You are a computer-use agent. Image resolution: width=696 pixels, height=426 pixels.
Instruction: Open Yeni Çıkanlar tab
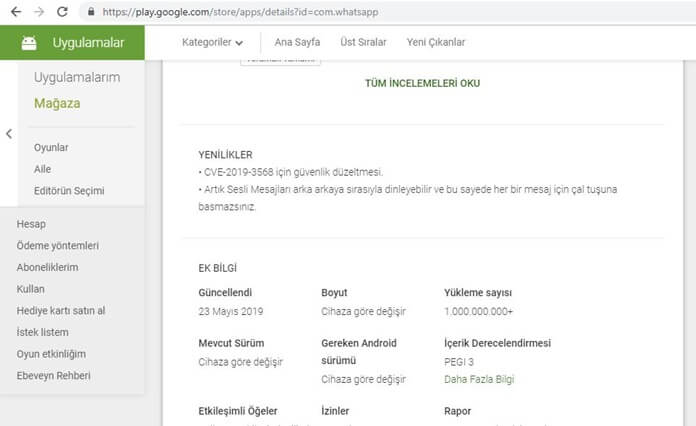(436, 42)
